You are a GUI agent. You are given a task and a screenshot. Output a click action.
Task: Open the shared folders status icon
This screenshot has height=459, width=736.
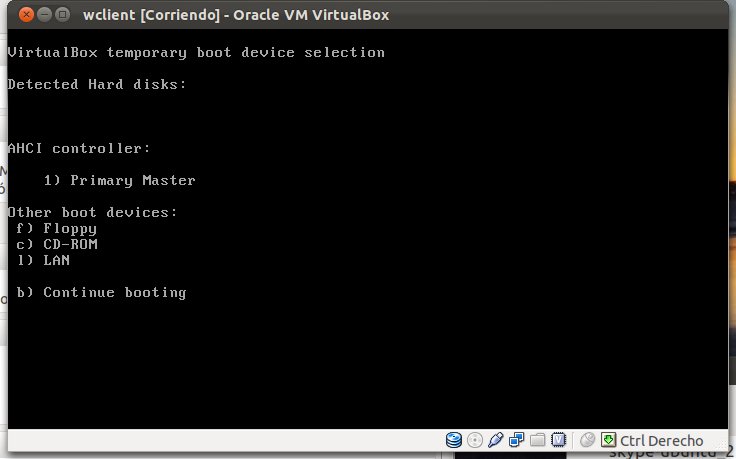pyautogui.click(x=537, y=440)
